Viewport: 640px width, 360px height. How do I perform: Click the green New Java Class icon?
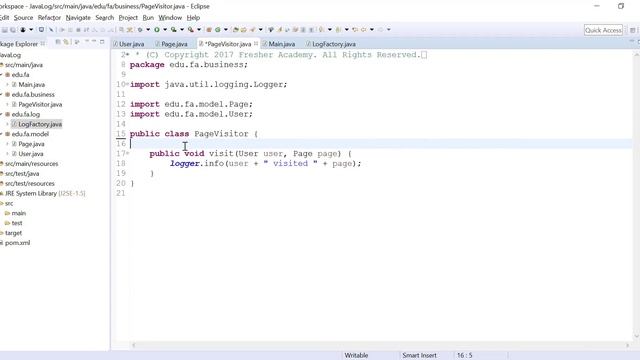tap(218, 29)
